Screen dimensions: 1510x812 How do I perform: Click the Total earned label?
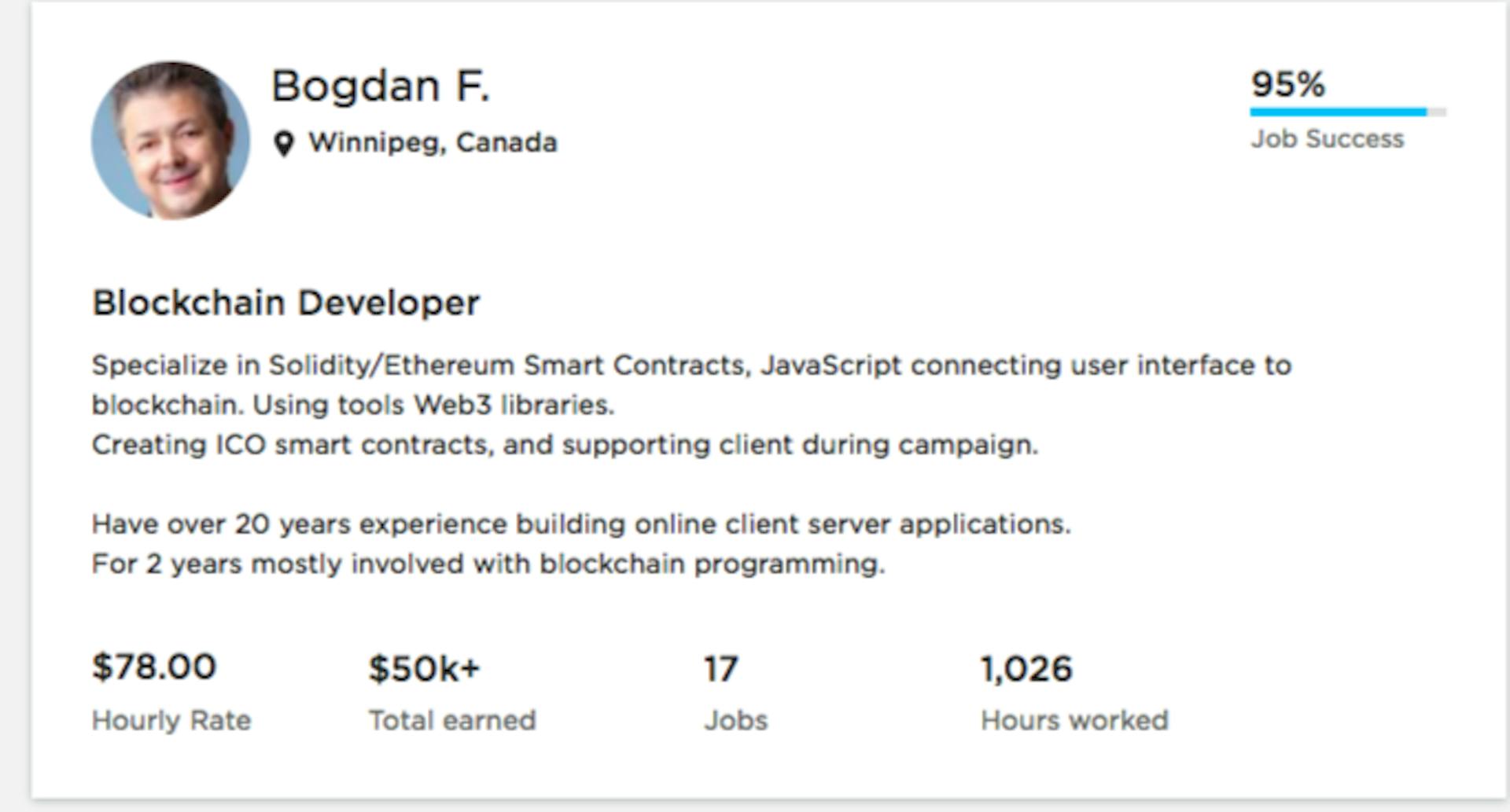[x=452, y=721]
